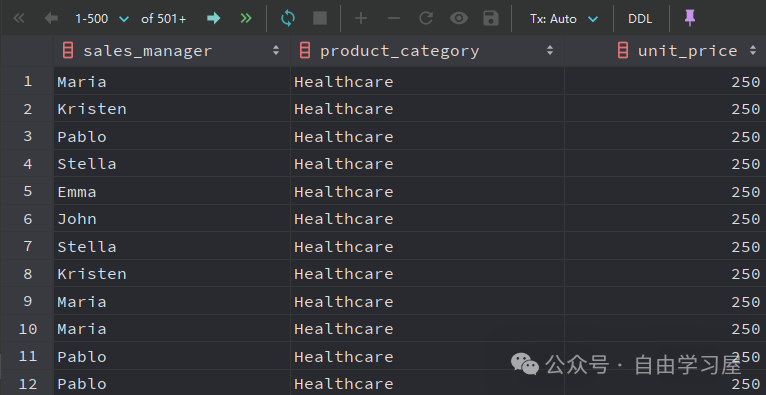Go to first page double arrow
This screenshot has height=395, width=766.
pos(19,19)
